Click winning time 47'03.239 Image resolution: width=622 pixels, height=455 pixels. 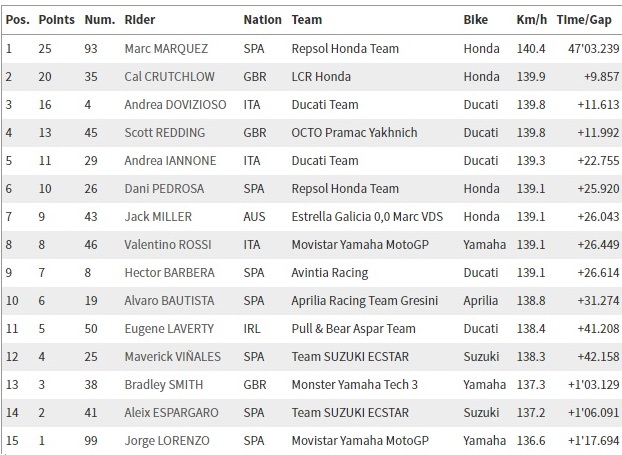[593, 49]
